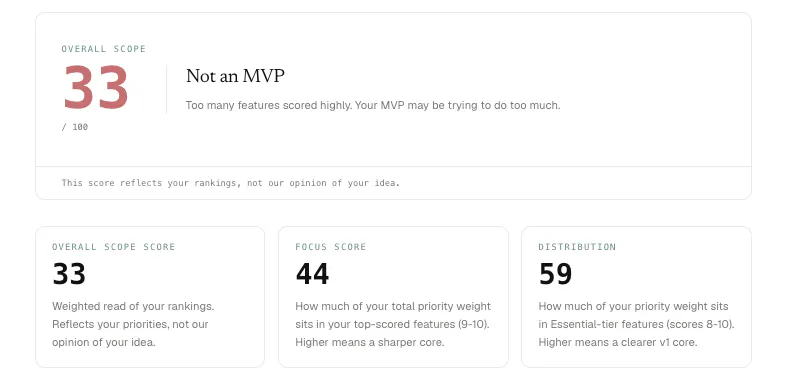
Task: Click the vertical divider beside the red score
Action: point(166,89)
